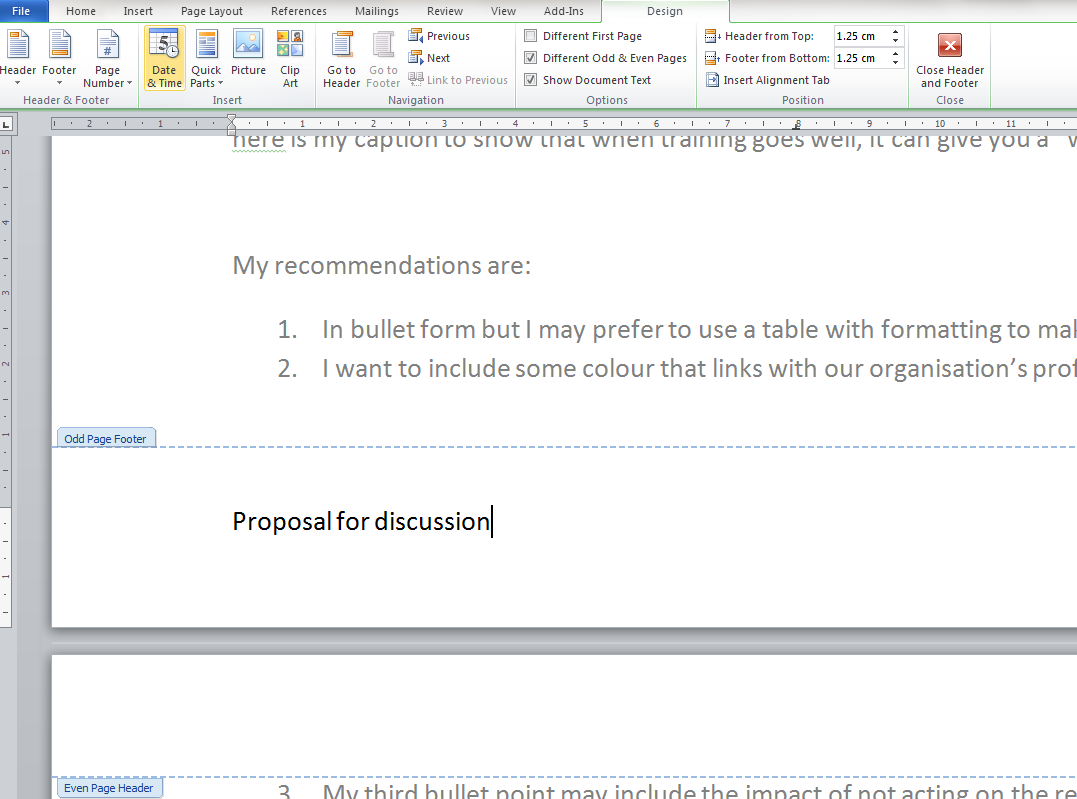
Task: Switch to the Home tab
Action: point(81,11)
